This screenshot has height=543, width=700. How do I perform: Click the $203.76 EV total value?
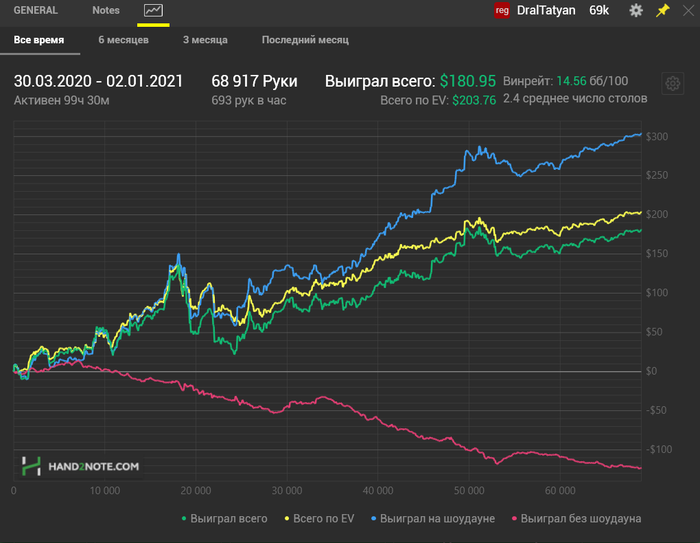(474, 100)
